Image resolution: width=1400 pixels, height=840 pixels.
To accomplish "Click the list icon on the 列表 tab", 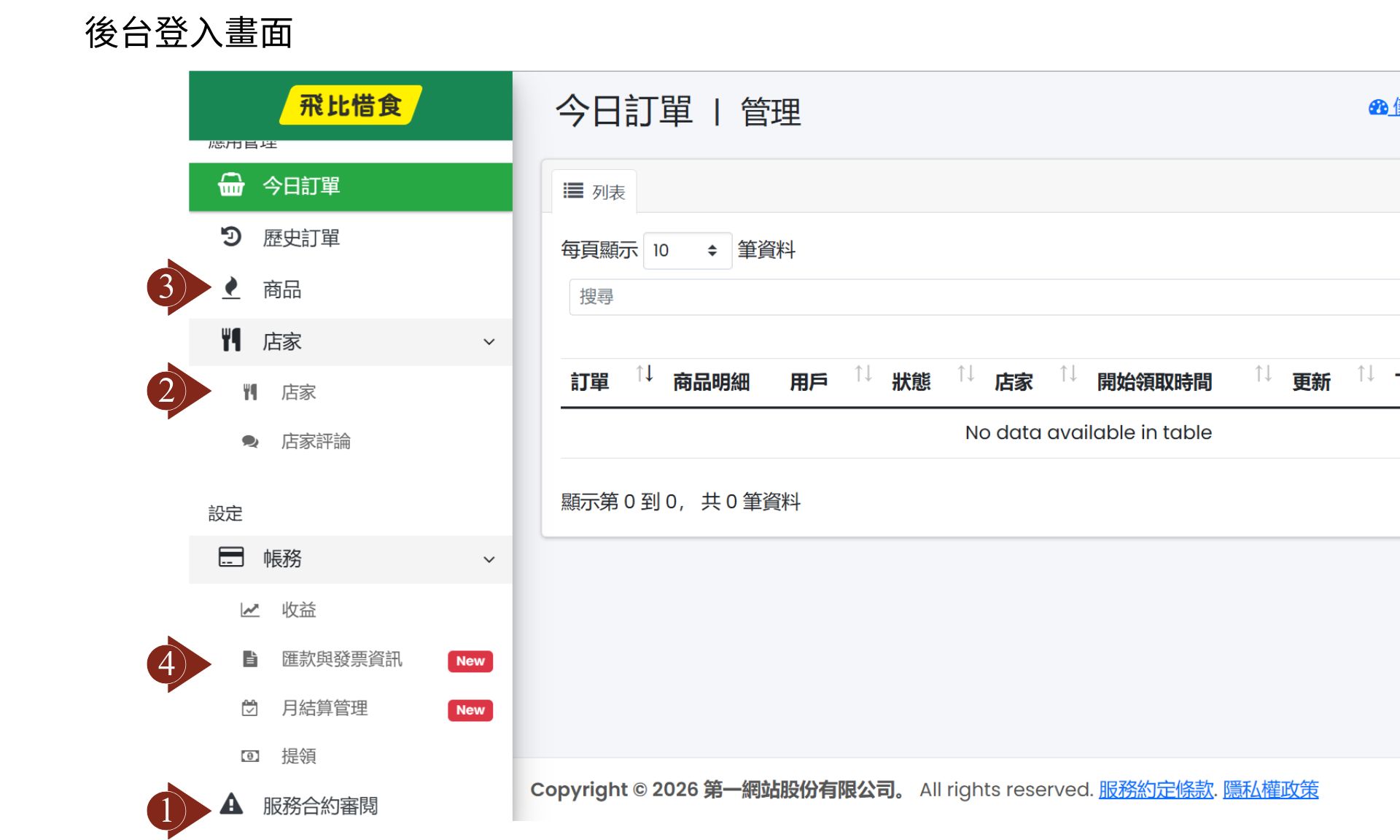I will point(573,191).
